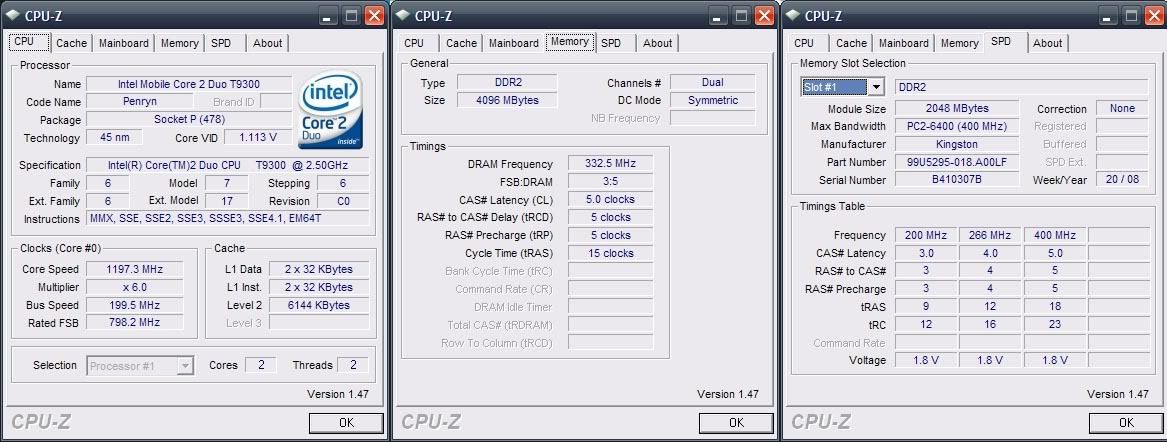Select the CPU tab in the left CPU-Z window
Viewport: 1167px width, 442px height.
click(x=29, y=42)
